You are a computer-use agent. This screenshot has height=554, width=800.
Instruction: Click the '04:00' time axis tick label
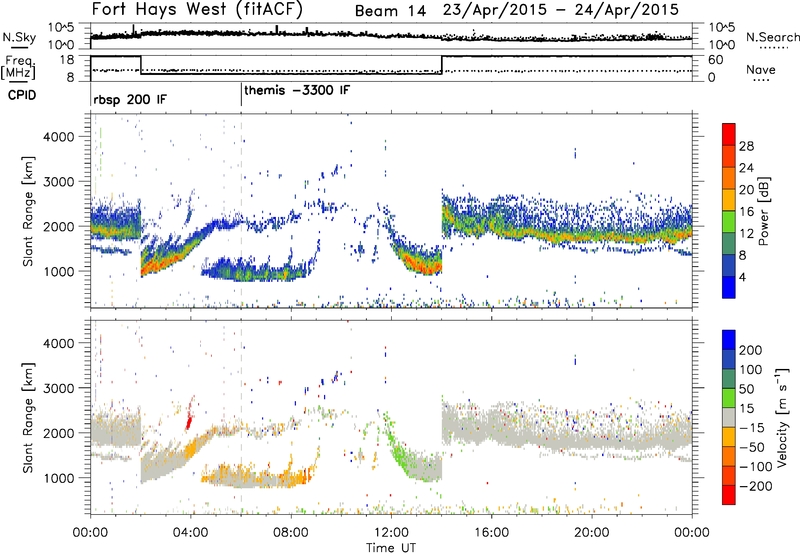click(191, 533)
